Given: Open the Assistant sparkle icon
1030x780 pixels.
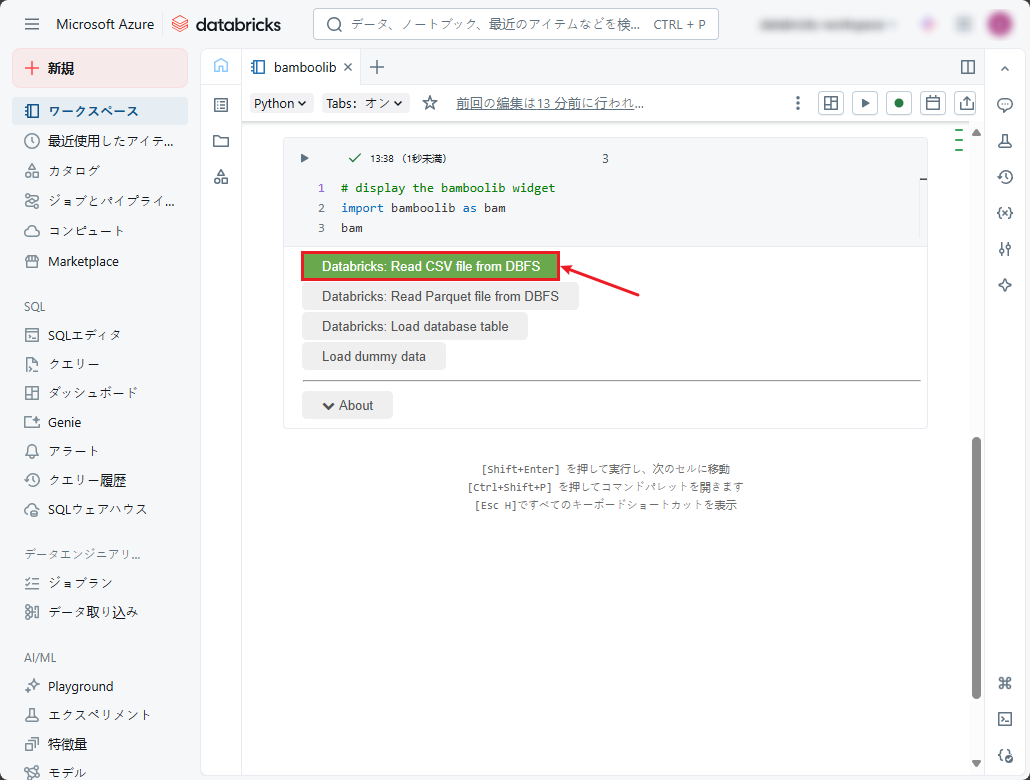Looking at the screenshot, I should 1005,285.
